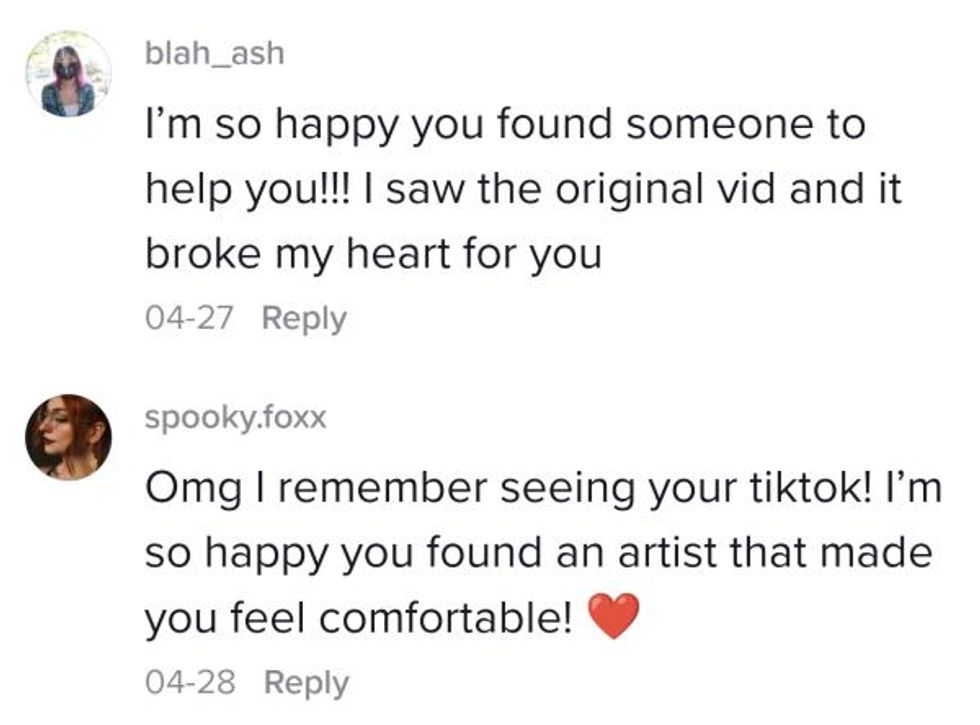The width and height of the screenshot is (980, 725).
Task: Click the blah_ash username
Action: pyautogui.click(x=214, y=53)
